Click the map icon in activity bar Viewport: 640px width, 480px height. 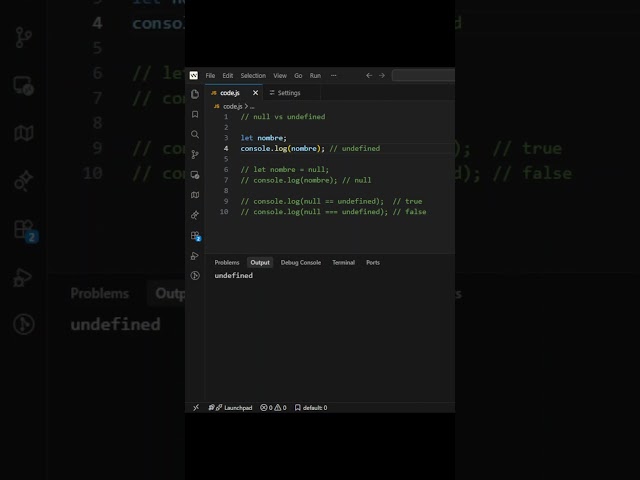point(195,195)
